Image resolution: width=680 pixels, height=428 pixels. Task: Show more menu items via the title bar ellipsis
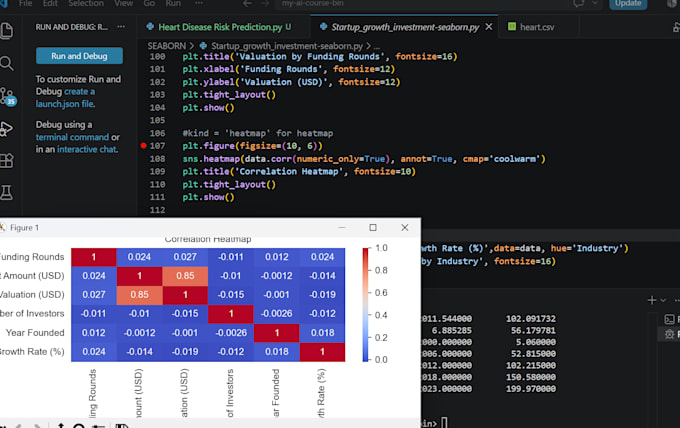[199, 3]
